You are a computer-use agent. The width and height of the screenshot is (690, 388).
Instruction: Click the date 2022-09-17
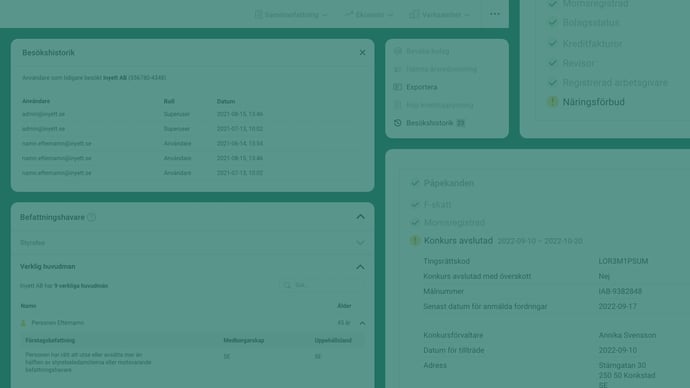(617, 307)
